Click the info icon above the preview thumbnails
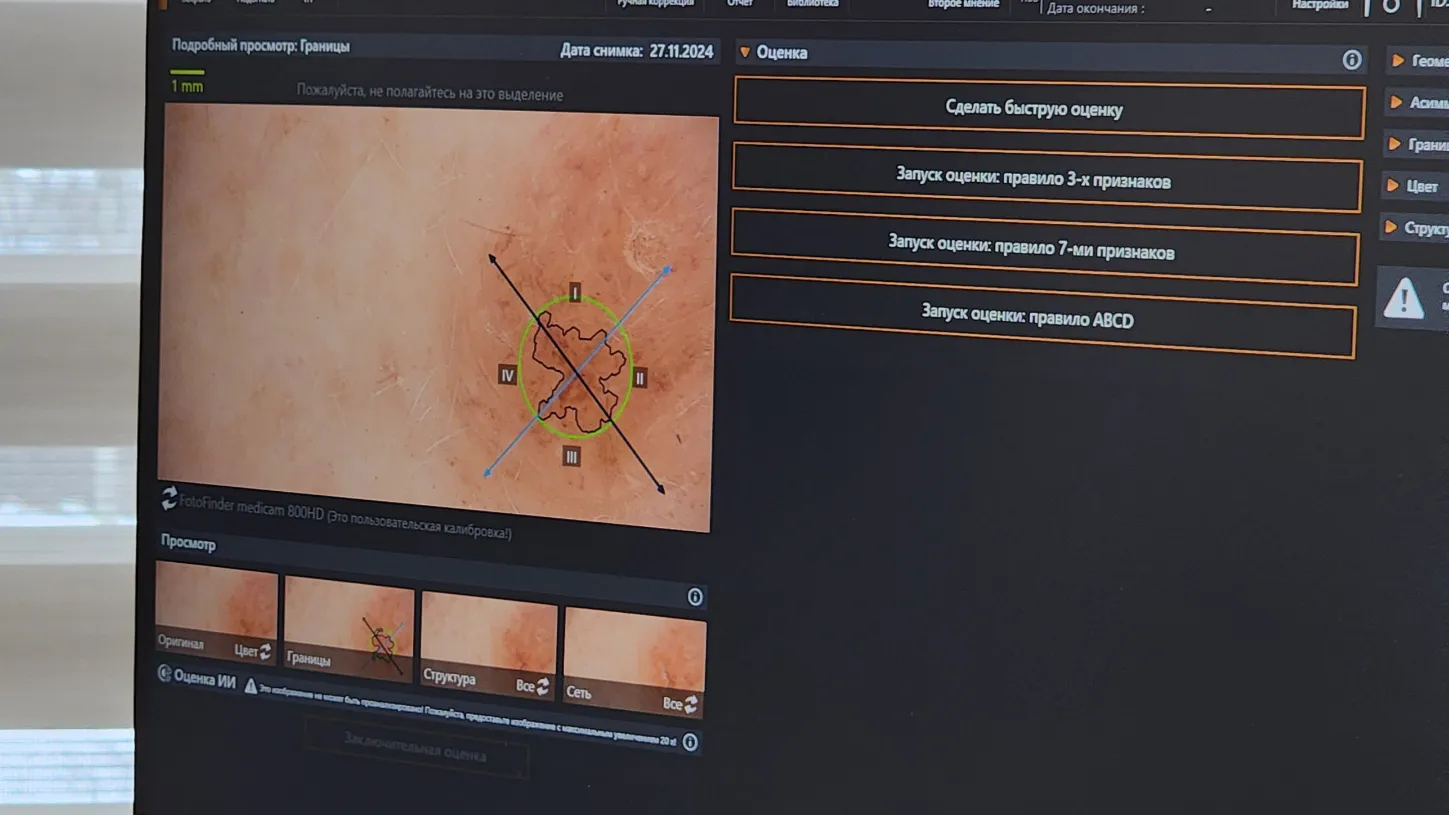This screenshot has width=1449, height=815. click(695, 597)
